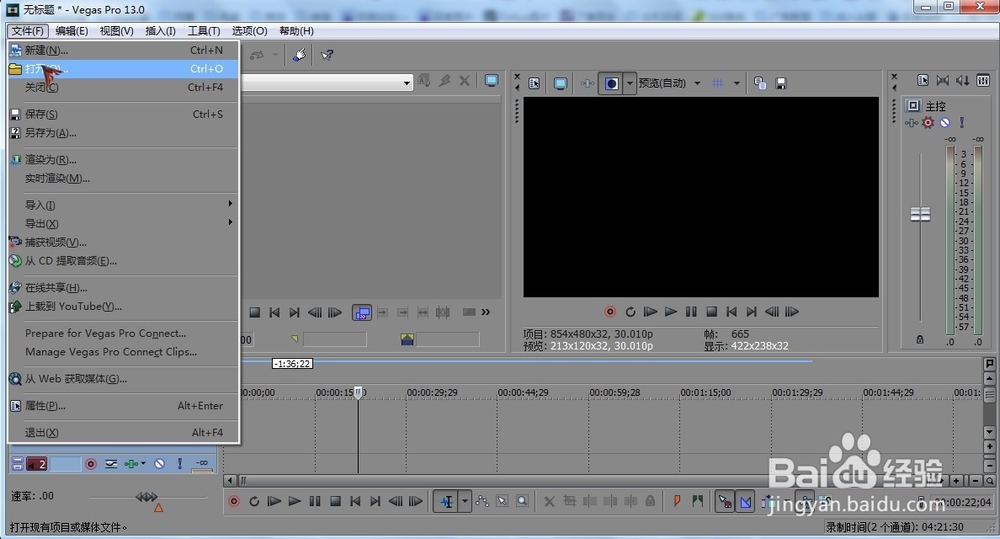This screenshot has height=539, width=1000.
Task: Click the timeline transport record button
Action: point(234,501)
